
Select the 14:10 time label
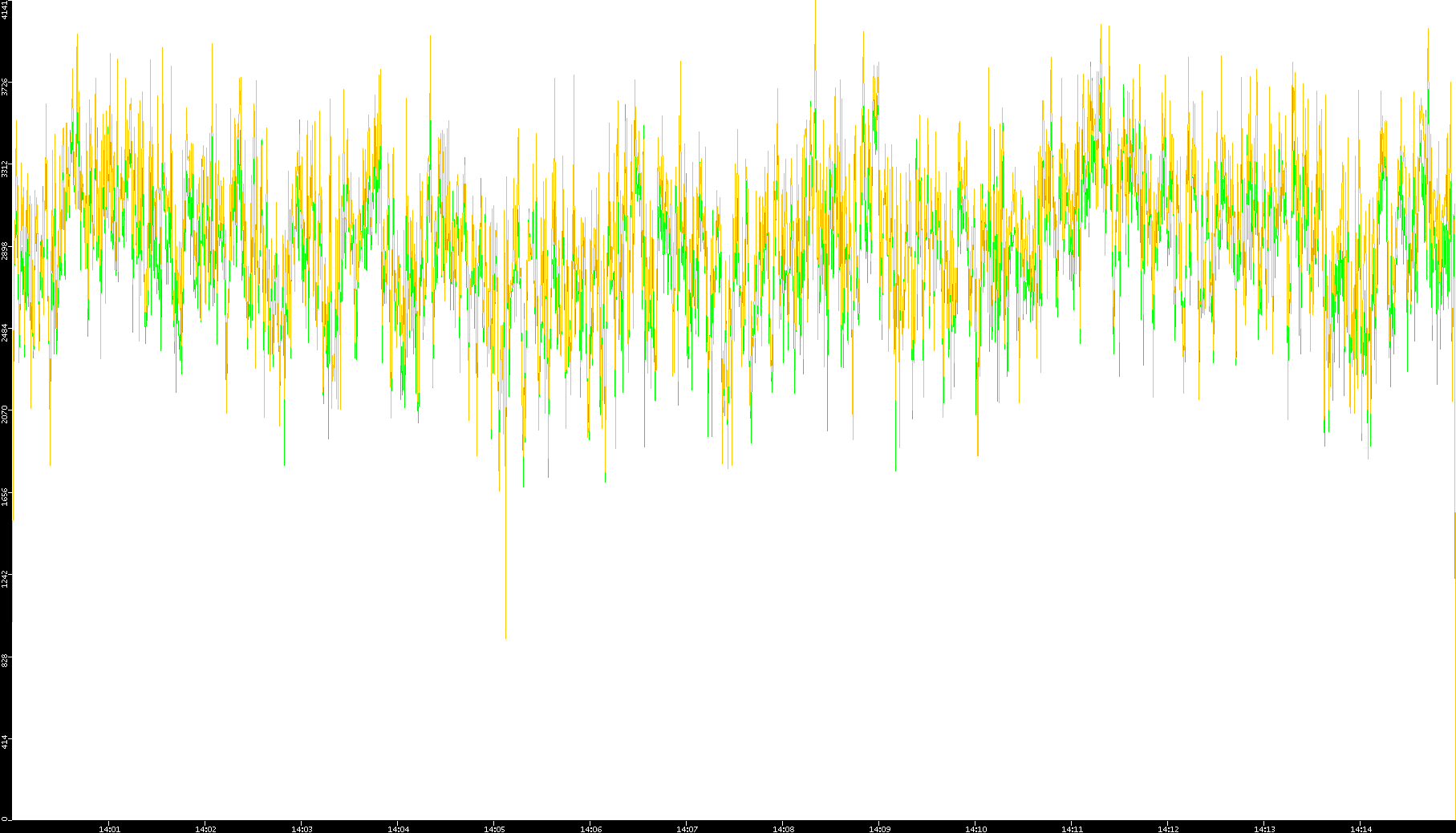tap(975, 829)
